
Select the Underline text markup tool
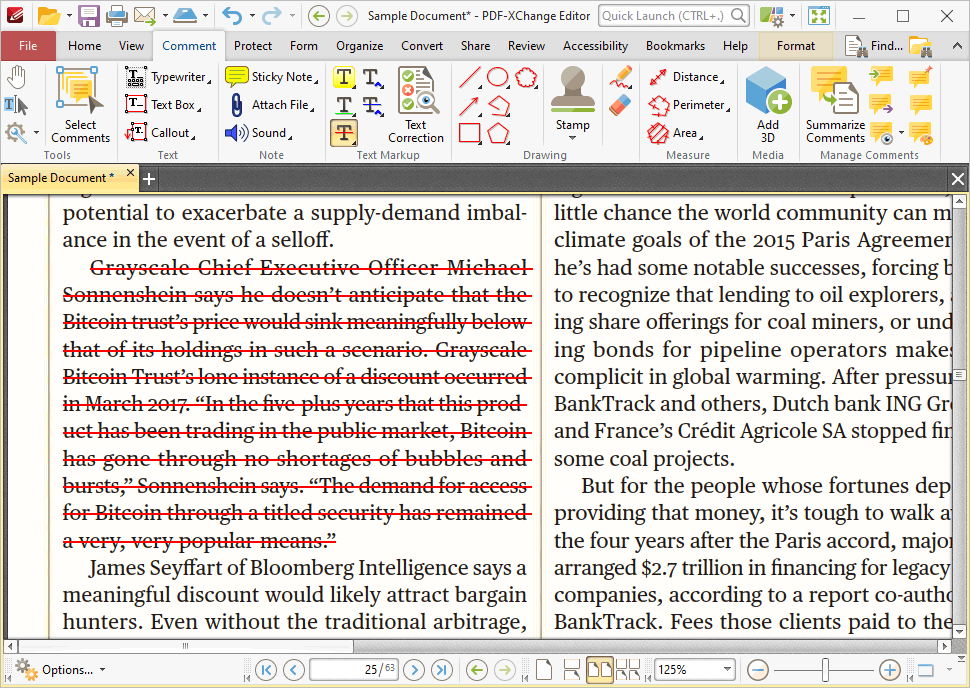click(x=344, y=105)
